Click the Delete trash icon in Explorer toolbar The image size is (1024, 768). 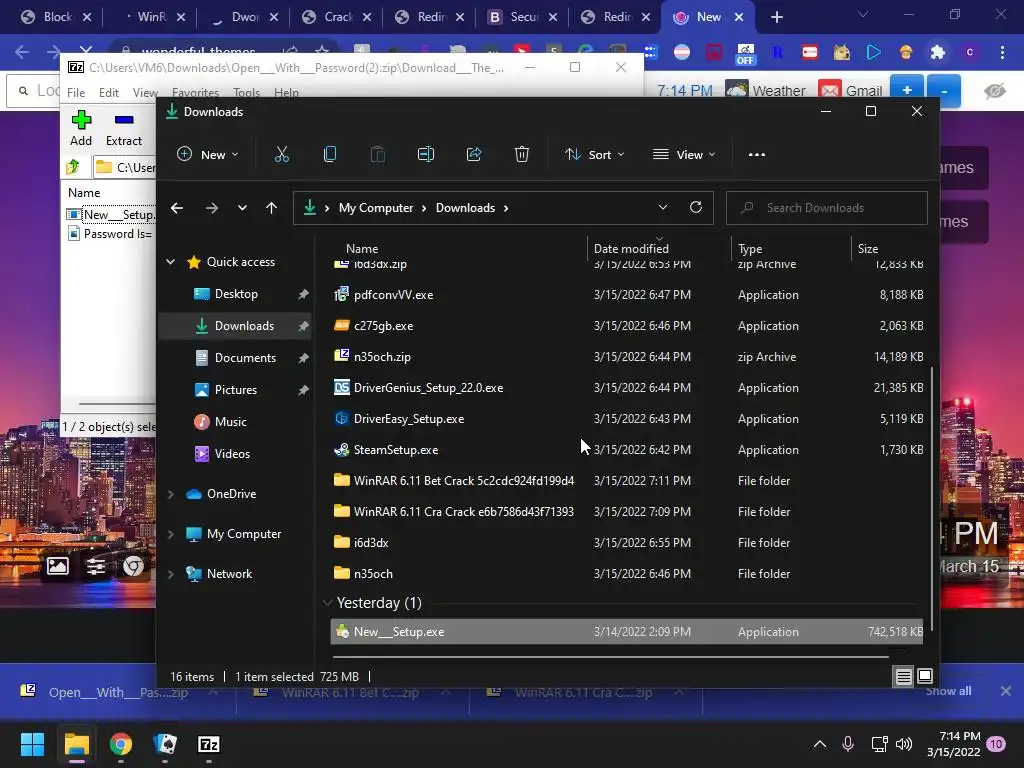[522, 155]
